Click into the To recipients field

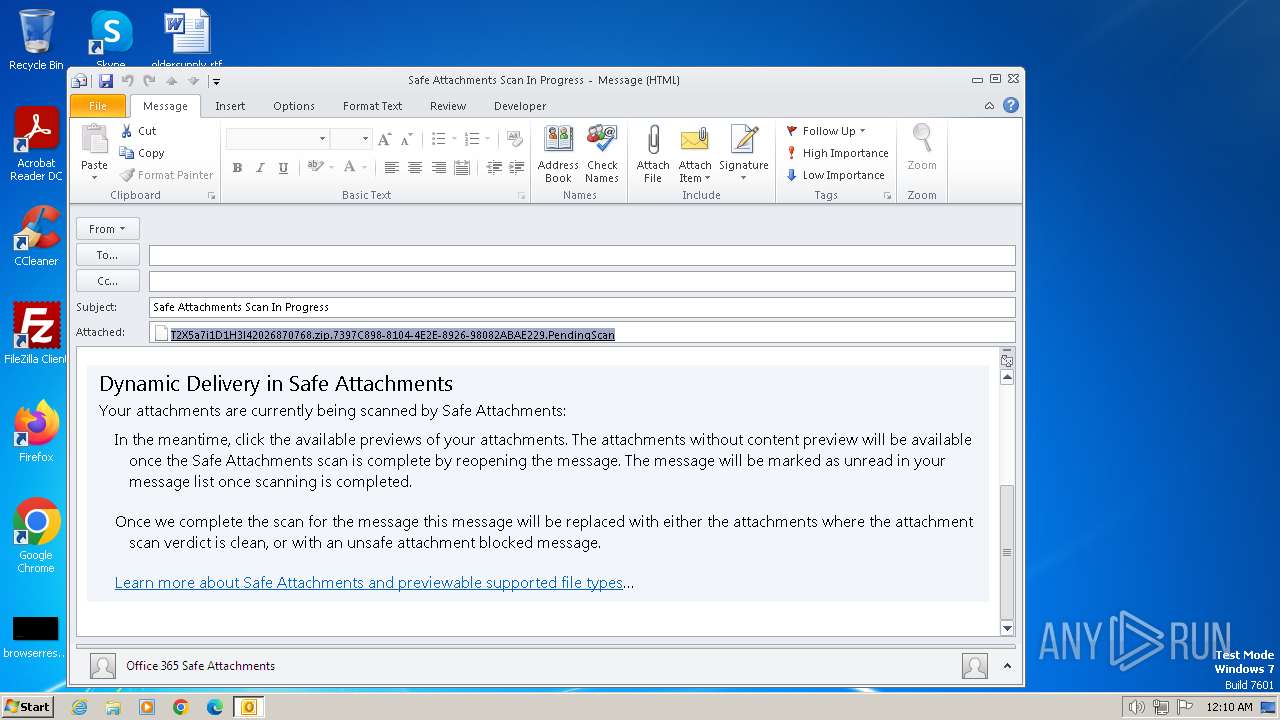[582, 255]
